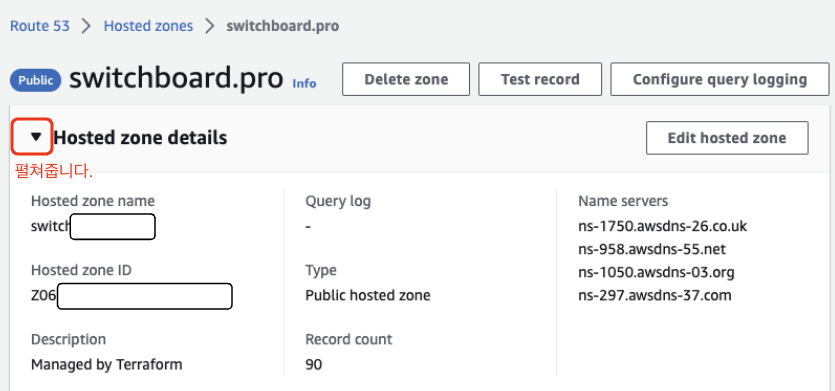Screen dimensions: 835x391
Task: Click the Hosted zone ID value
Action: 132,296
